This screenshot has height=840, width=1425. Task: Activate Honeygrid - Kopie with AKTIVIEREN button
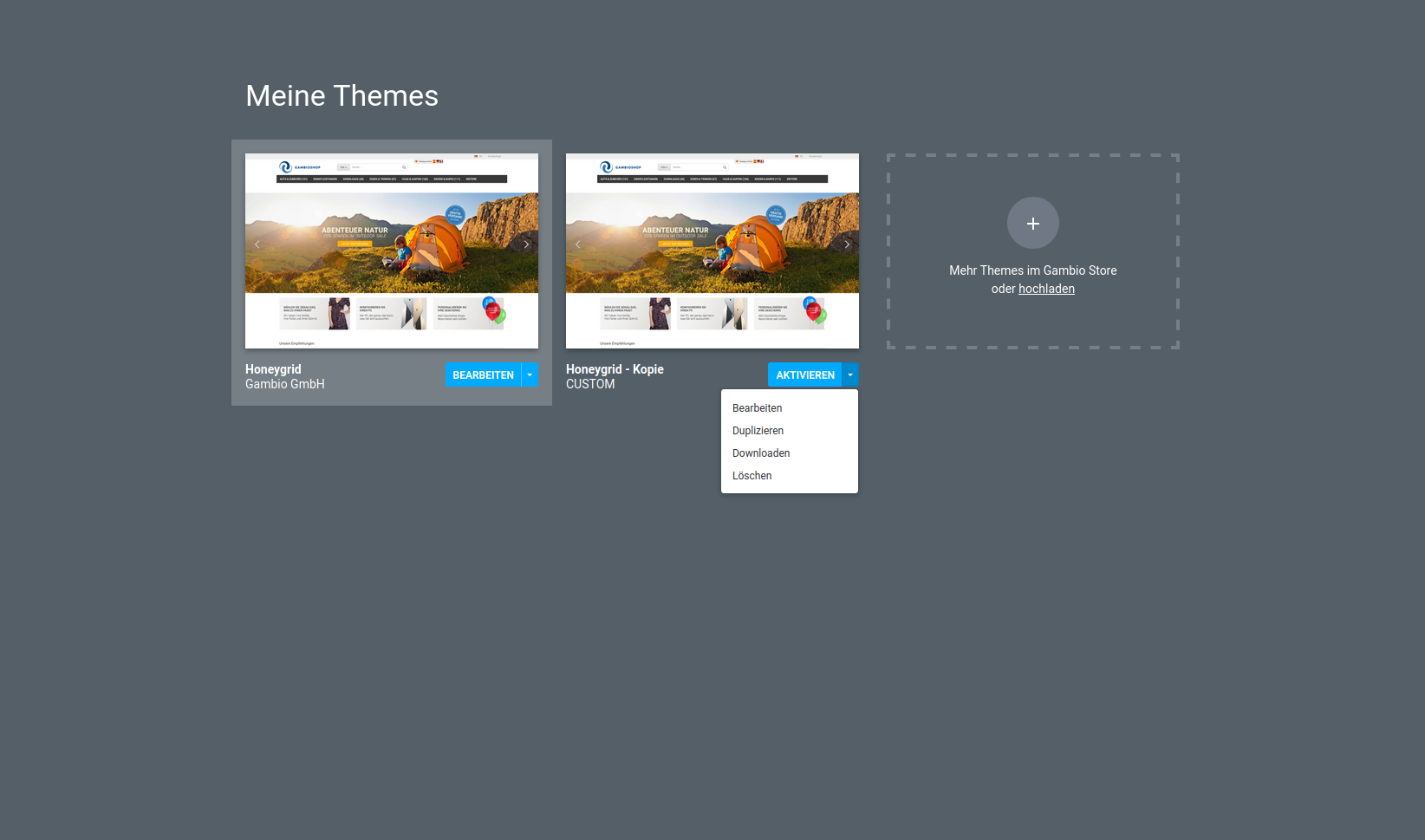point(804,374)
